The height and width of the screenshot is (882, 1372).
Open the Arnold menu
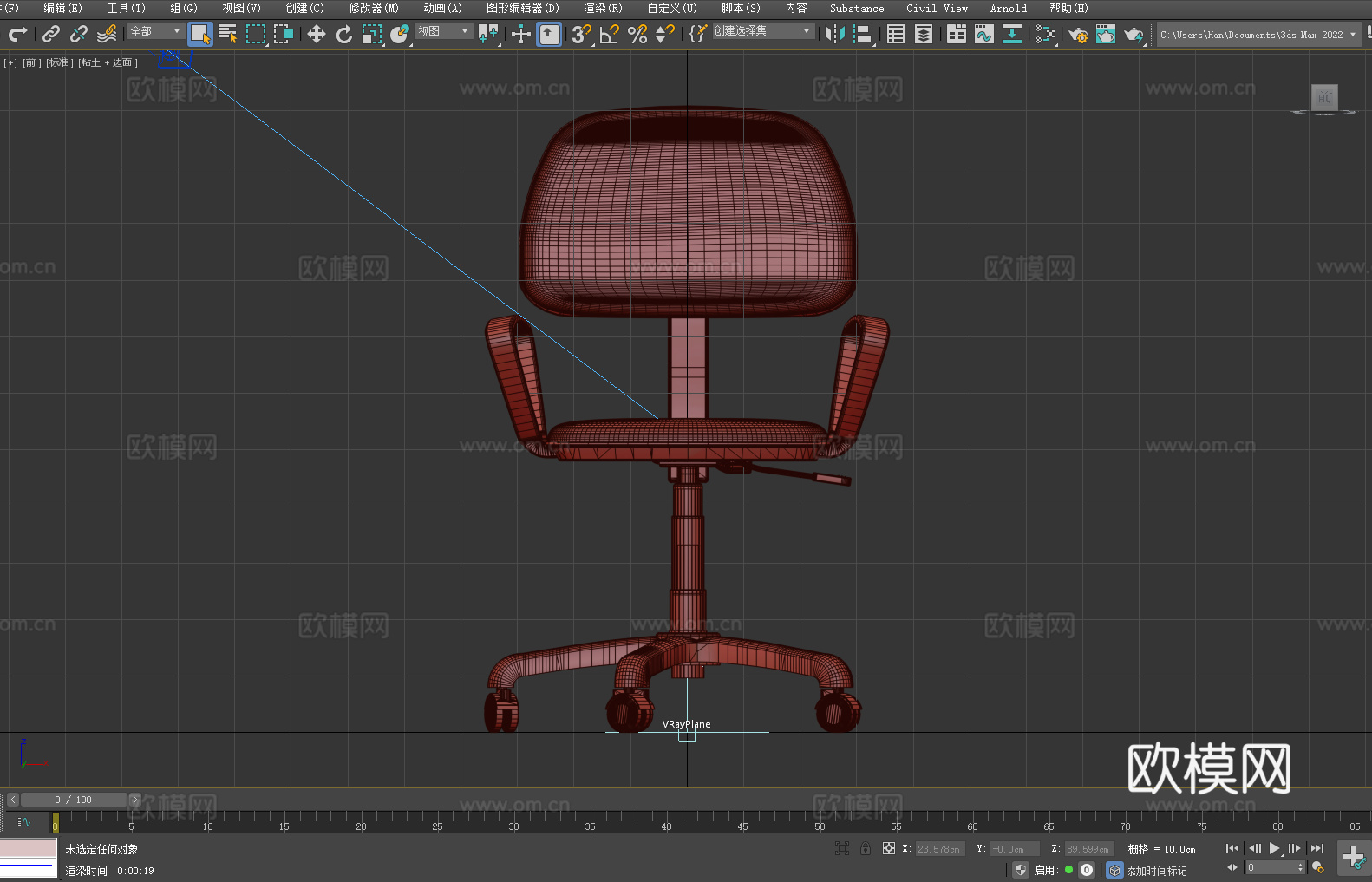coord(1008,8)
